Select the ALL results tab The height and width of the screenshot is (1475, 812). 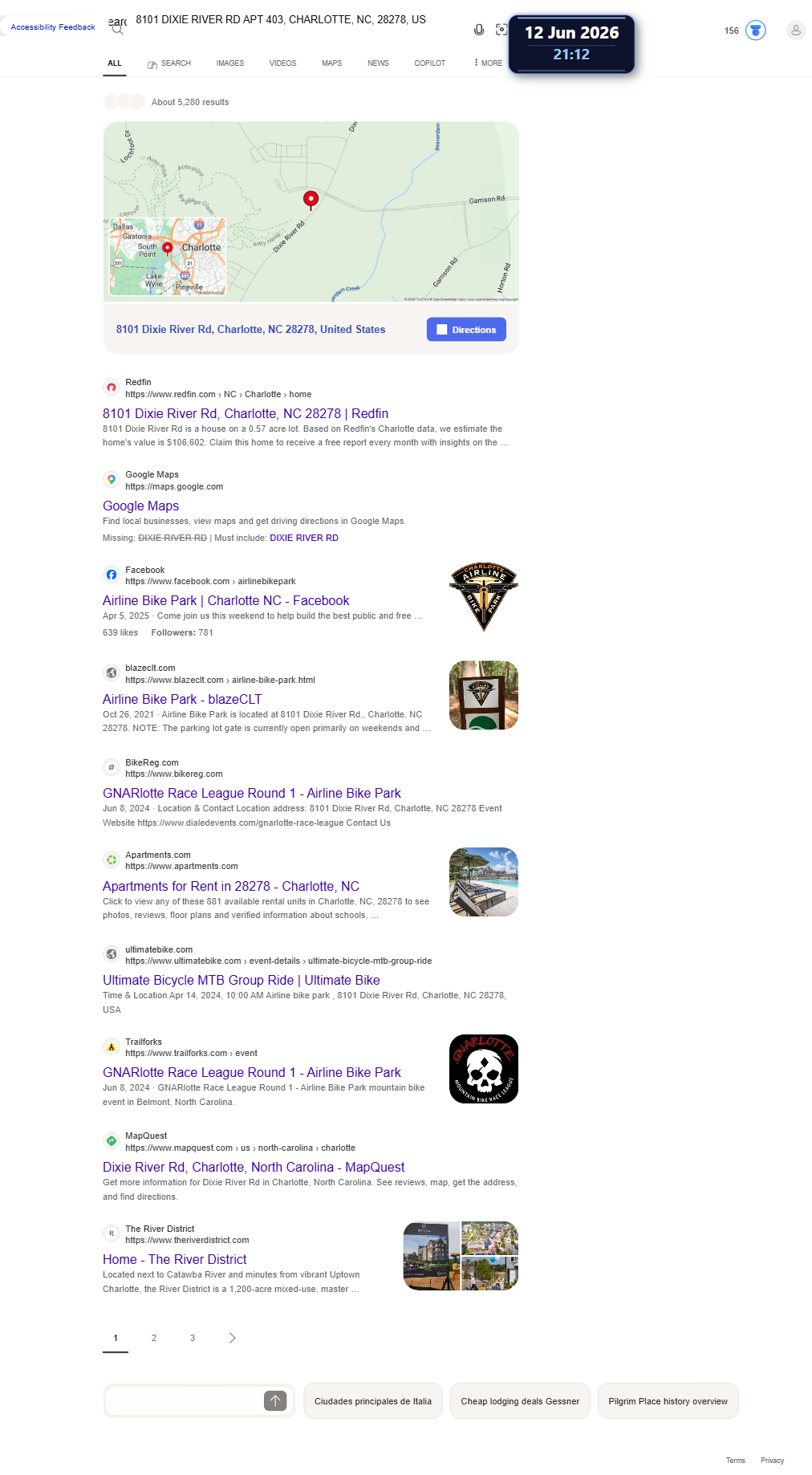(115, 63)
